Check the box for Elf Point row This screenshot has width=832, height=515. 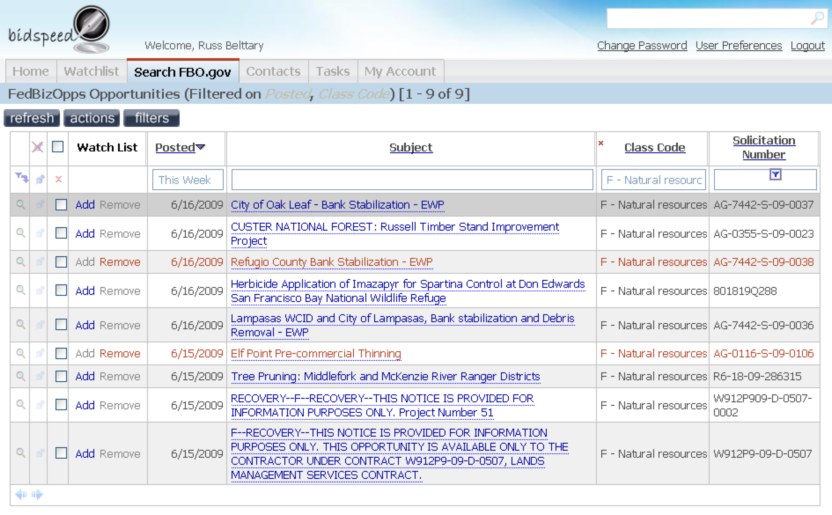61,353
